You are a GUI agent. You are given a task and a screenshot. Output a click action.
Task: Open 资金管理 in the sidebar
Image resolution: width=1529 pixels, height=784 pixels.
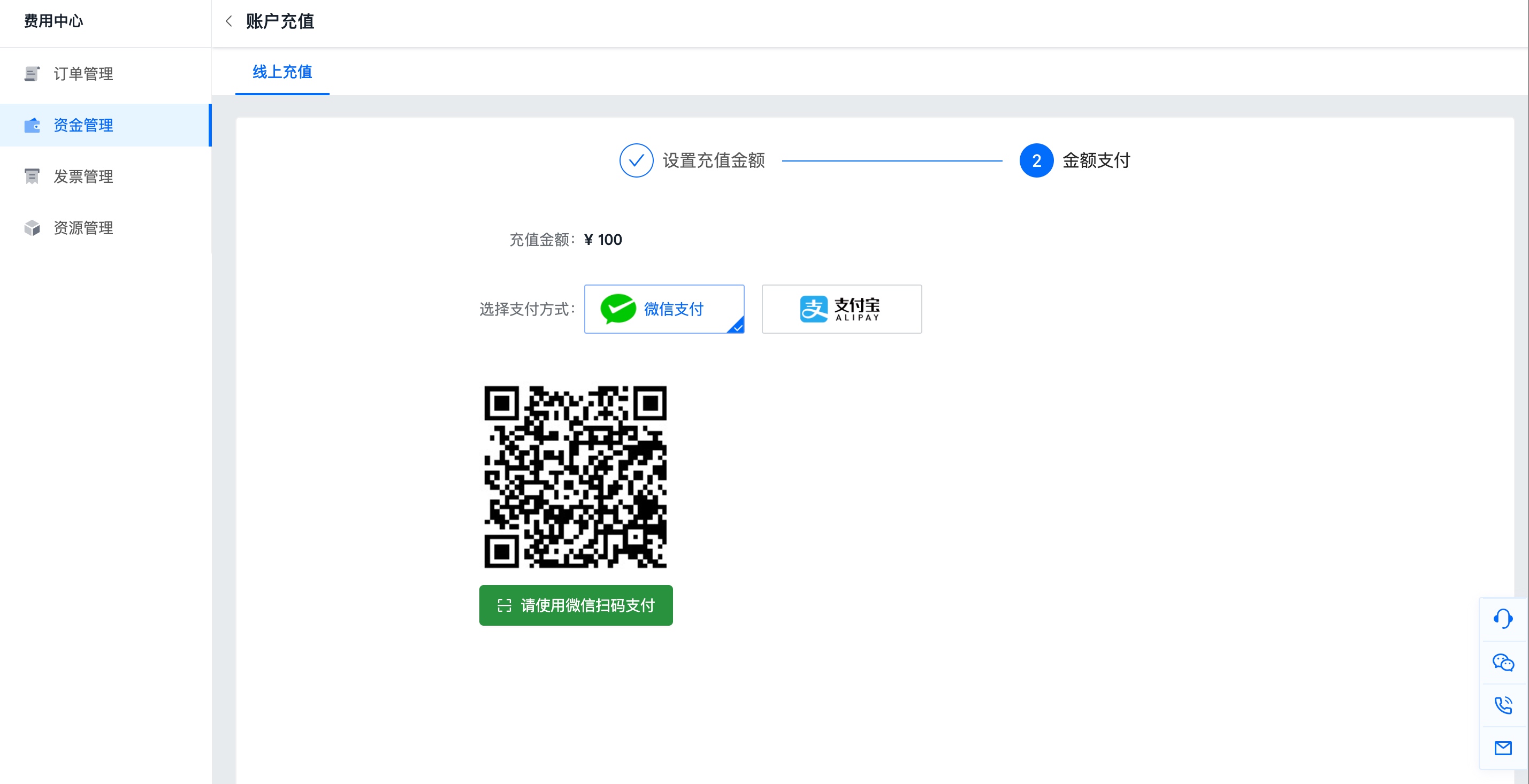(x=105, y=125)
